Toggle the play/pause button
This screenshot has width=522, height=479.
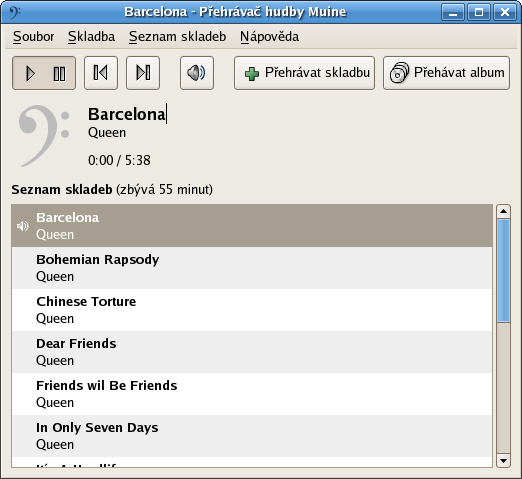pos(44,73)
